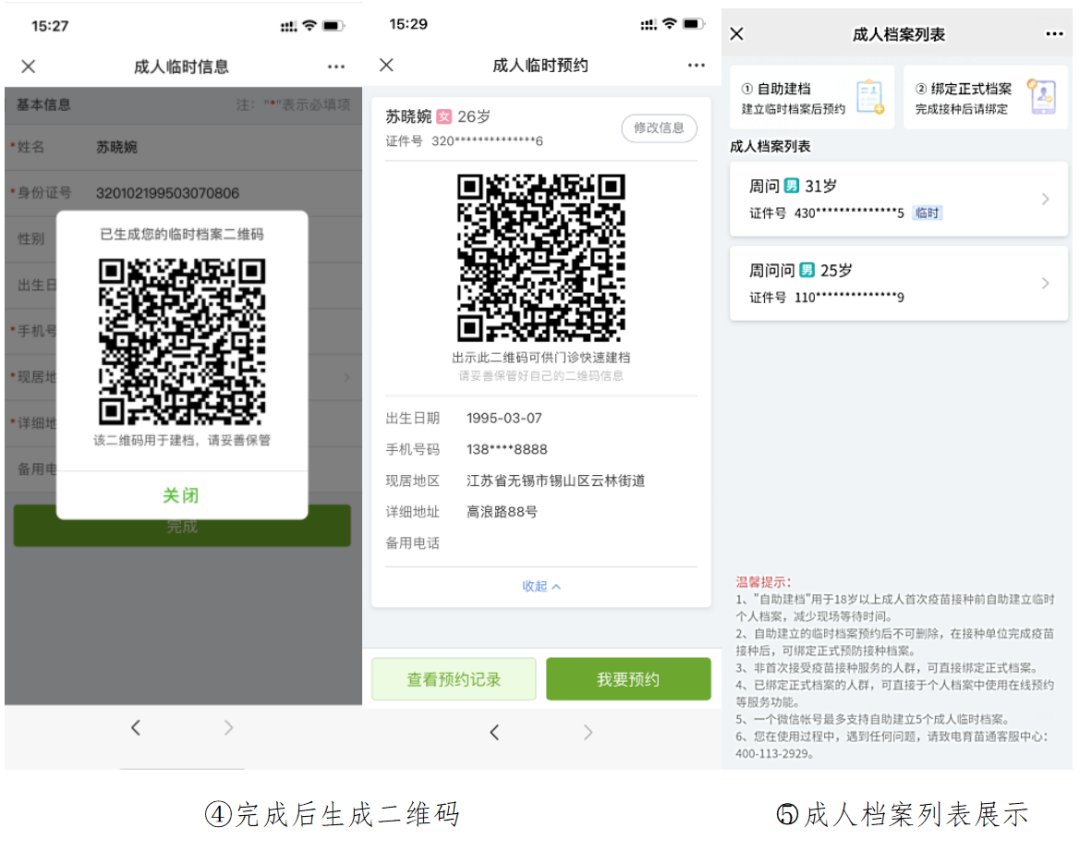The image size is (1080, 852).
Task: Expand 周问问 25岁 profile entry chevron
Action: pyautogui.click(x=1045, y=283)
